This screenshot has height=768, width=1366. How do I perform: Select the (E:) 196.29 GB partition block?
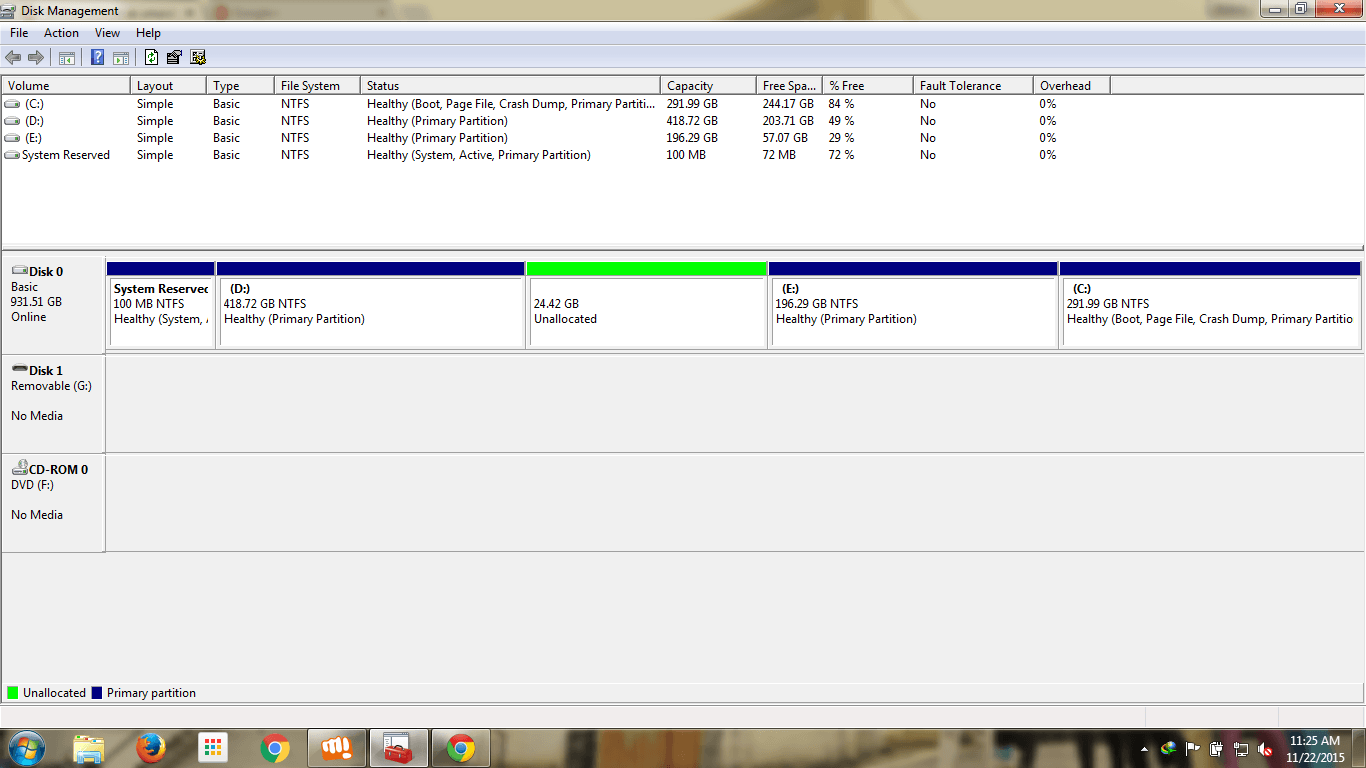(912, 312)
